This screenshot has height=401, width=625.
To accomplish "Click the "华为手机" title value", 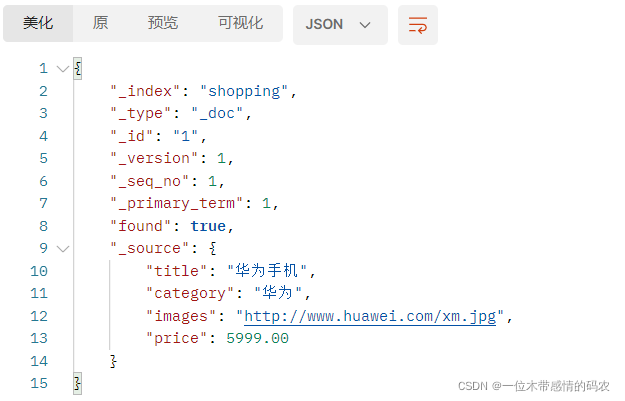I will point(270,271).
